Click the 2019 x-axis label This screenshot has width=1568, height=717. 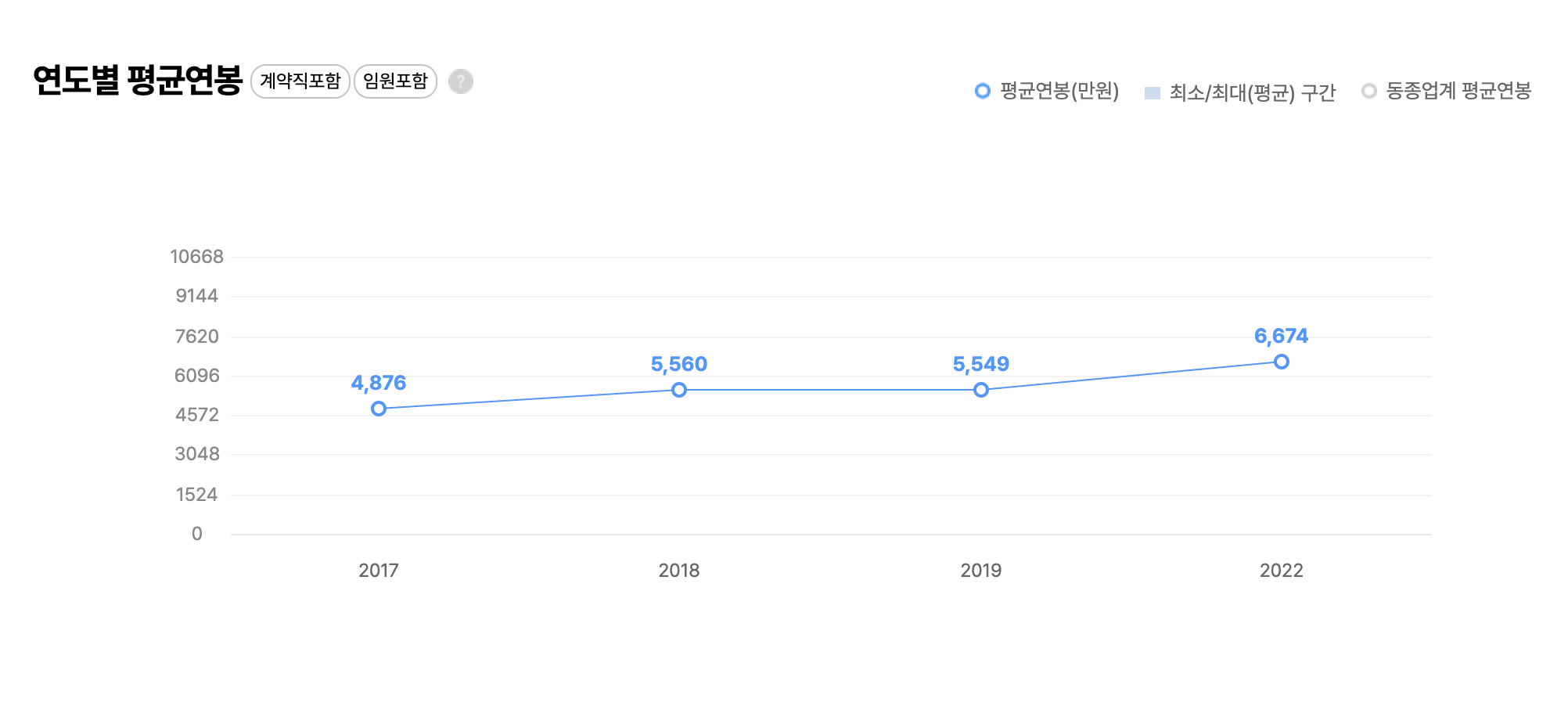click(981, 571)
